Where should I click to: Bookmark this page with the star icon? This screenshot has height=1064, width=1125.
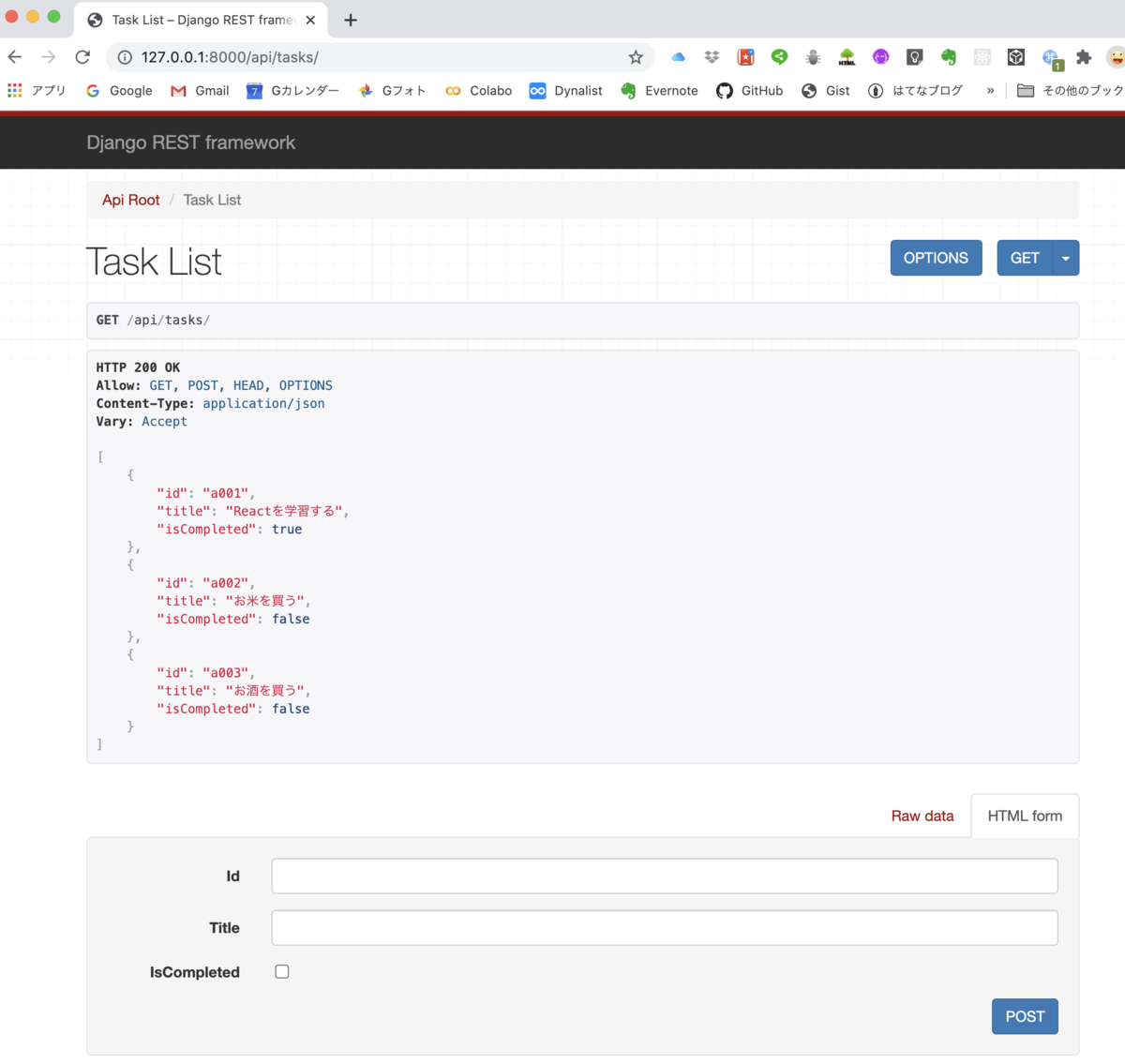(636, 57)
